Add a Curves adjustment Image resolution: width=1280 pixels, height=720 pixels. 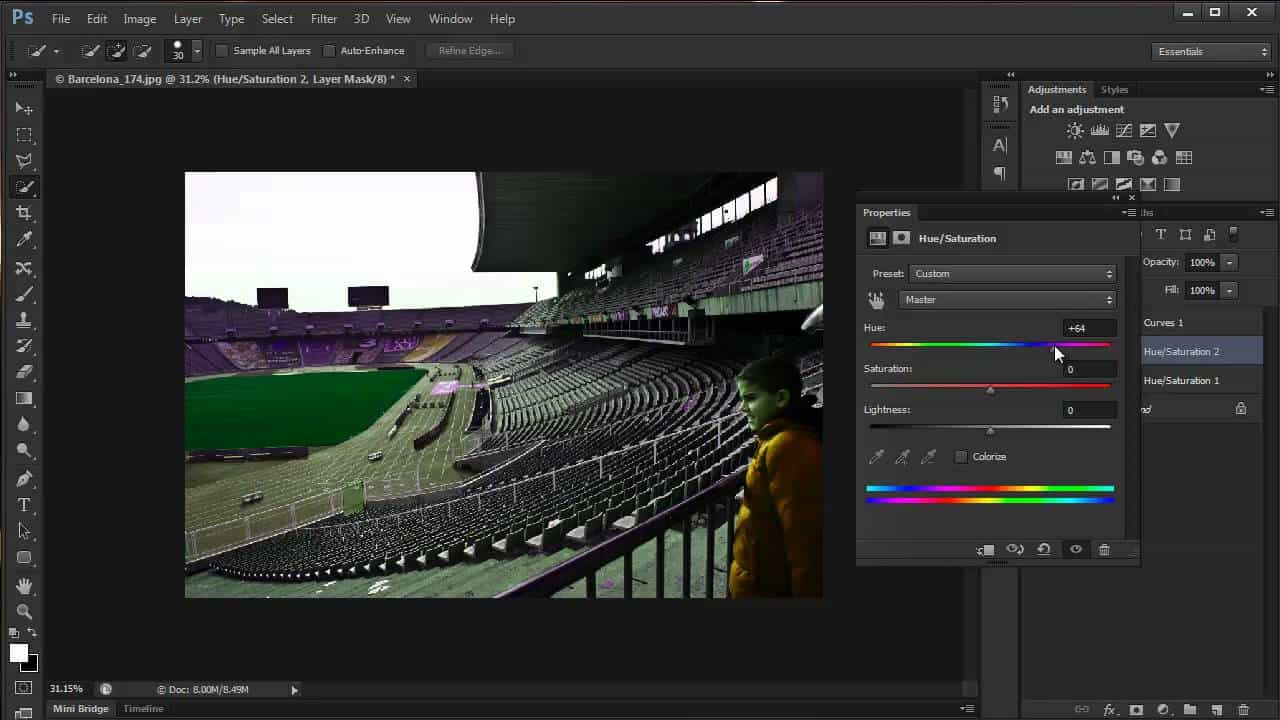pos(1124,130)
